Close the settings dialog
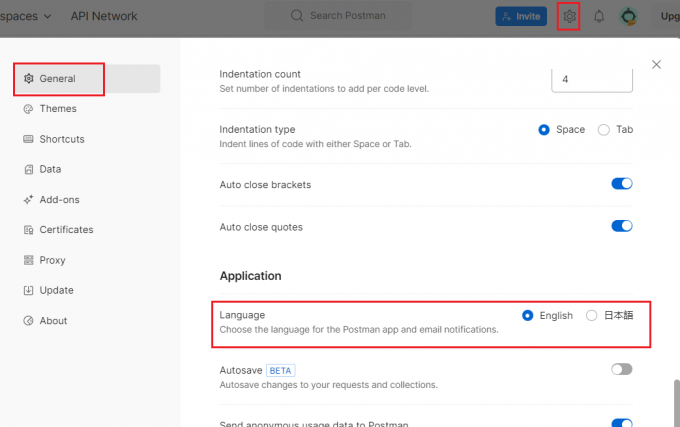 tap(656, 65)
